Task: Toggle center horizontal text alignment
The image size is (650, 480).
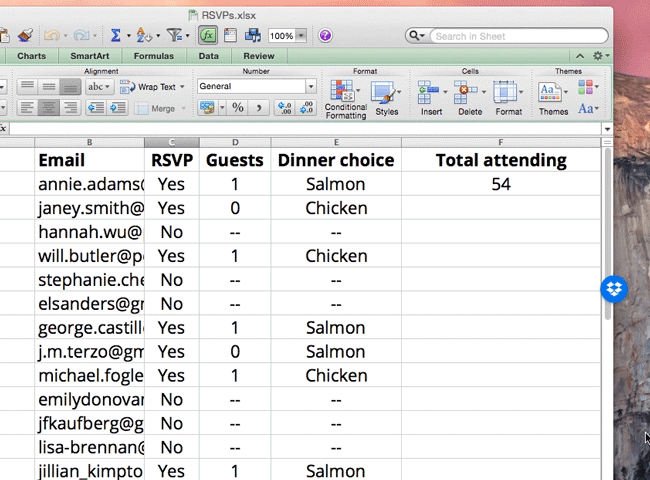Action: (46, 108)
